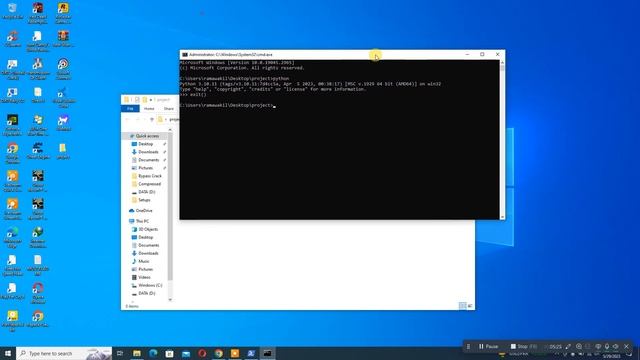Image resolution: width=640 pixels, height=360 pixels.
Task: Open the project folder on the desktop
Action: tap(63, 151)
